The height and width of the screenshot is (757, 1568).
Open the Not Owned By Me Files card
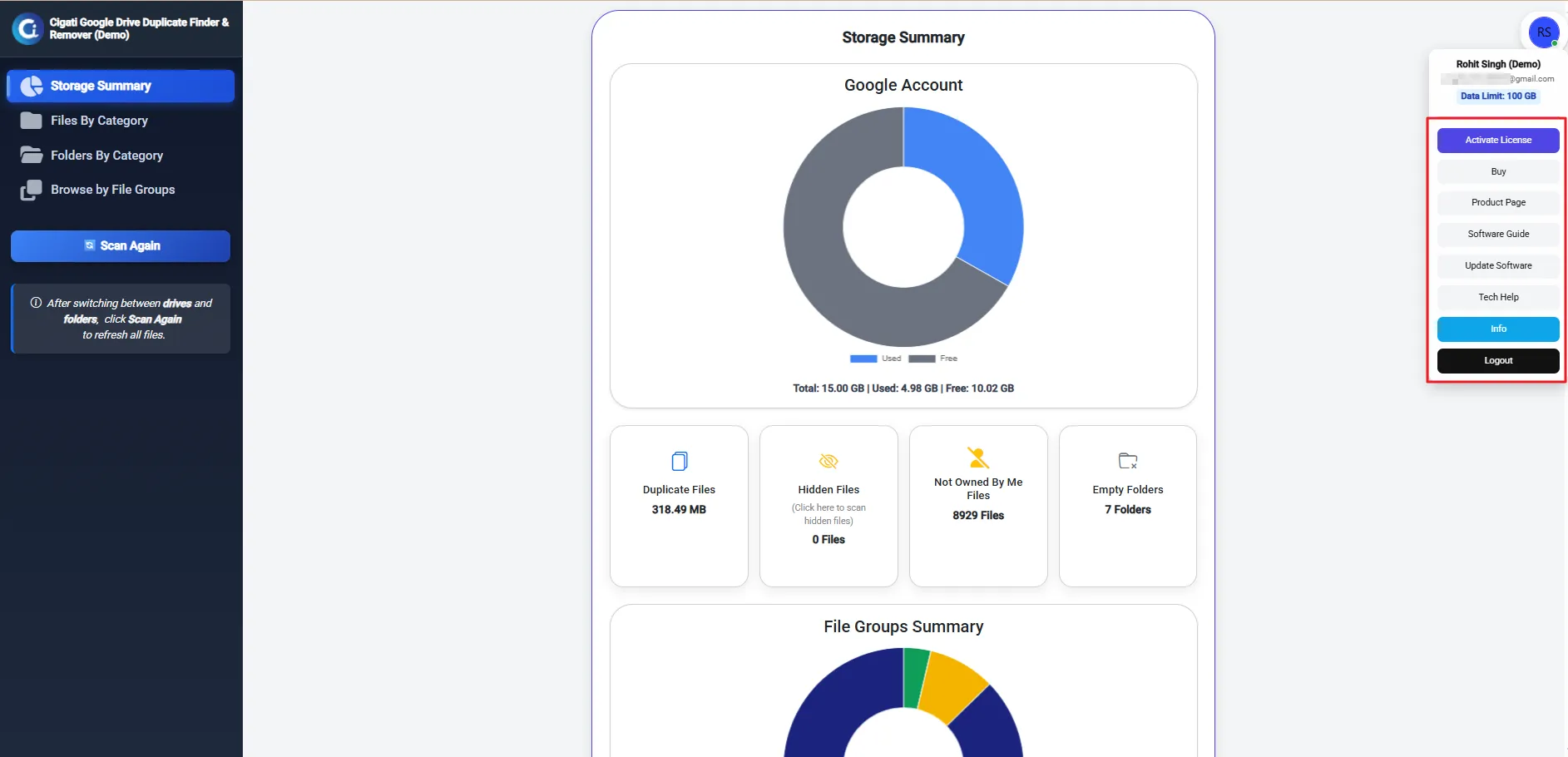[x=978, y=506]
